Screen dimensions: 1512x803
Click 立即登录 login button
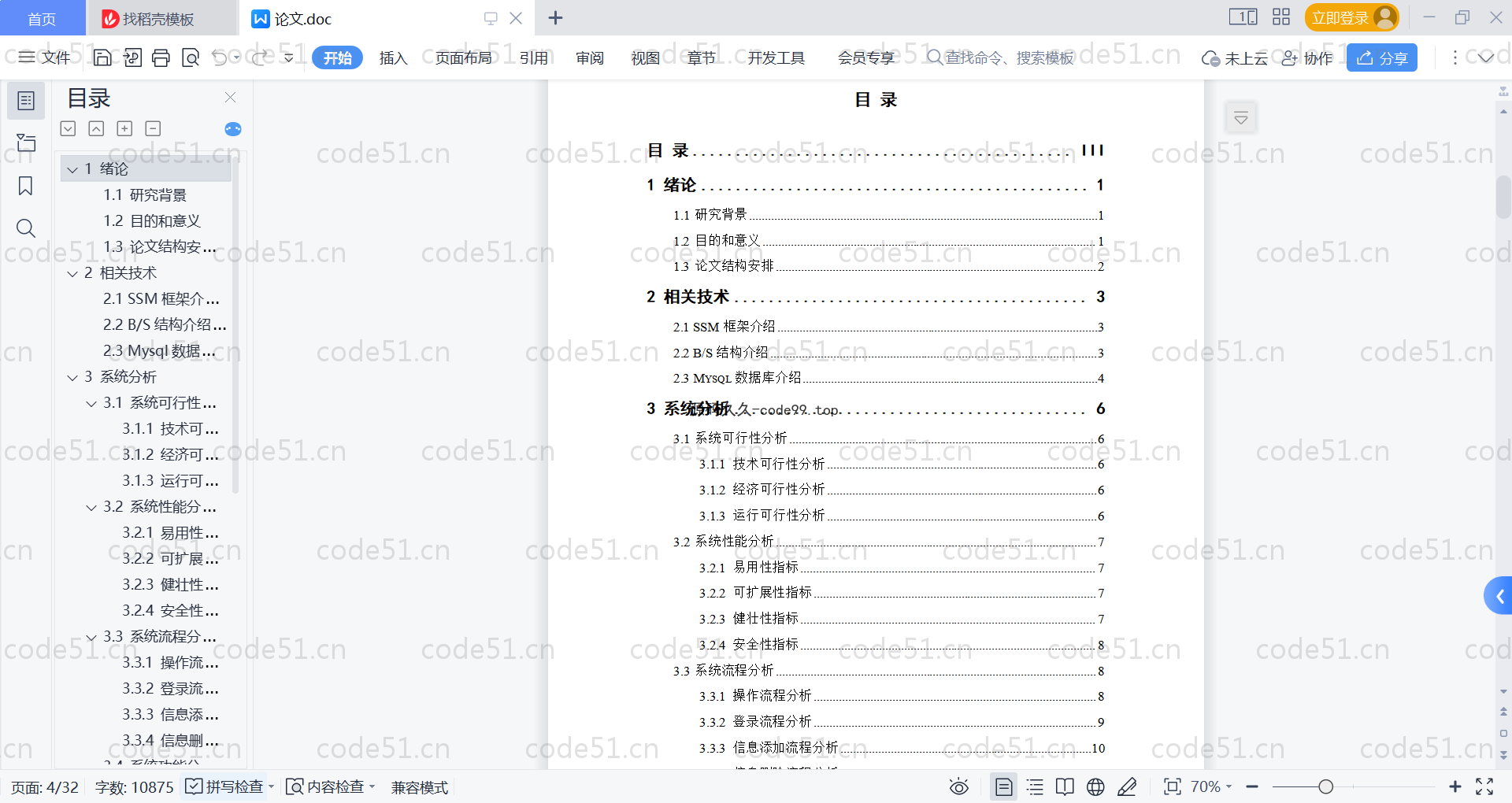click(1351, 17)
